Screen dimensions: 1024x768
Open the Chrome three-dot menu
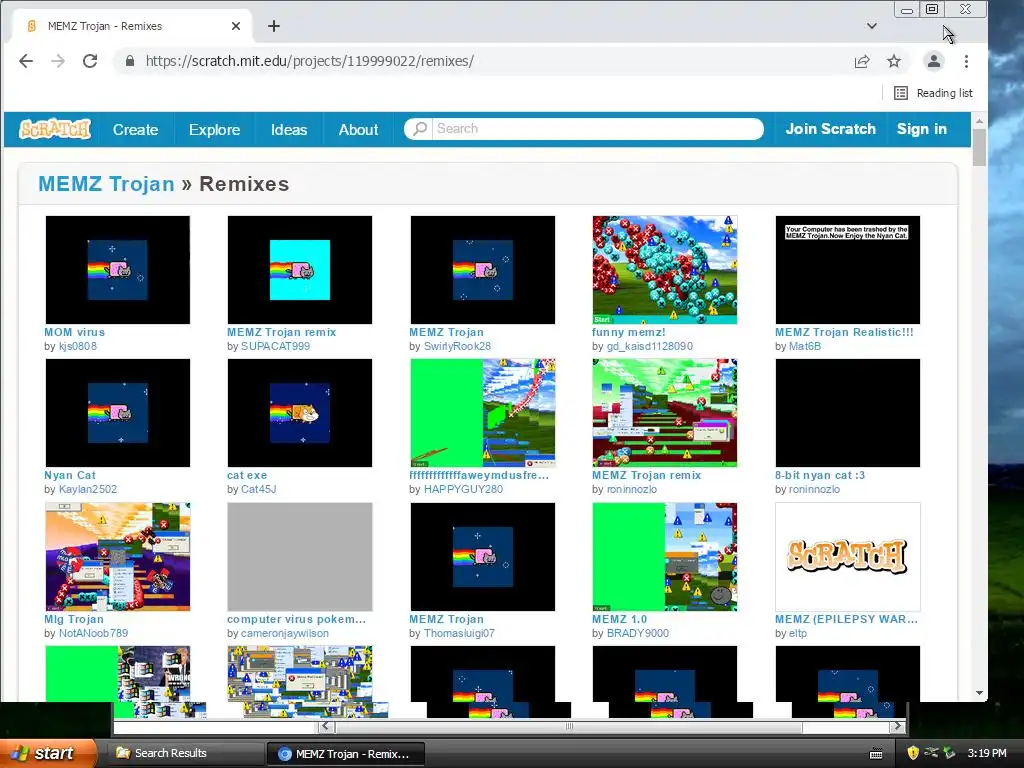click(967, 61)
